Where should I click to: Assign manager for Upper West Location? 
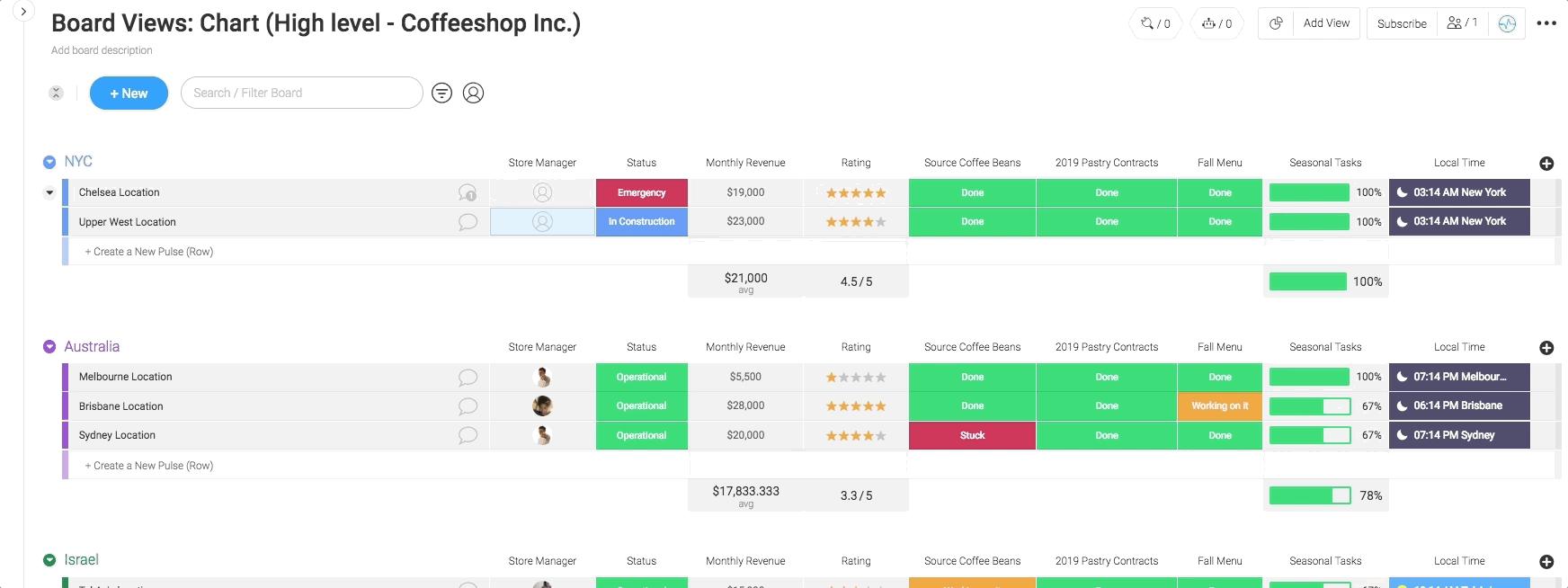coord(542,221)
